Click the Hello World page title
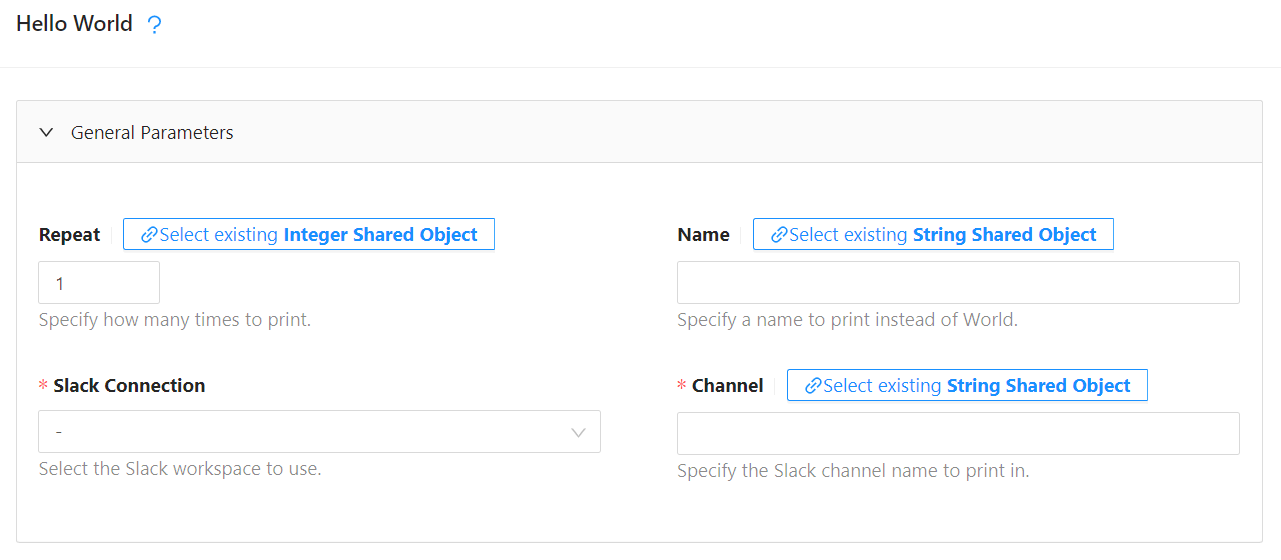 (75, 24)
